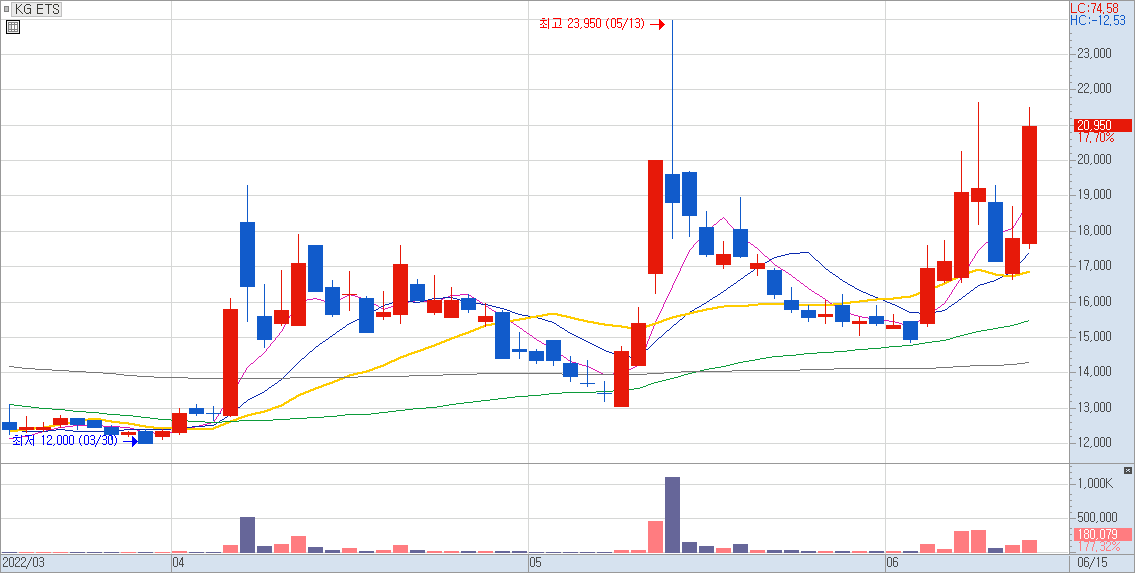Image resolution: width=1135 pixels, height=573 pixels.
Task: Open the data table grid icon
Action: tap(12, 27)
